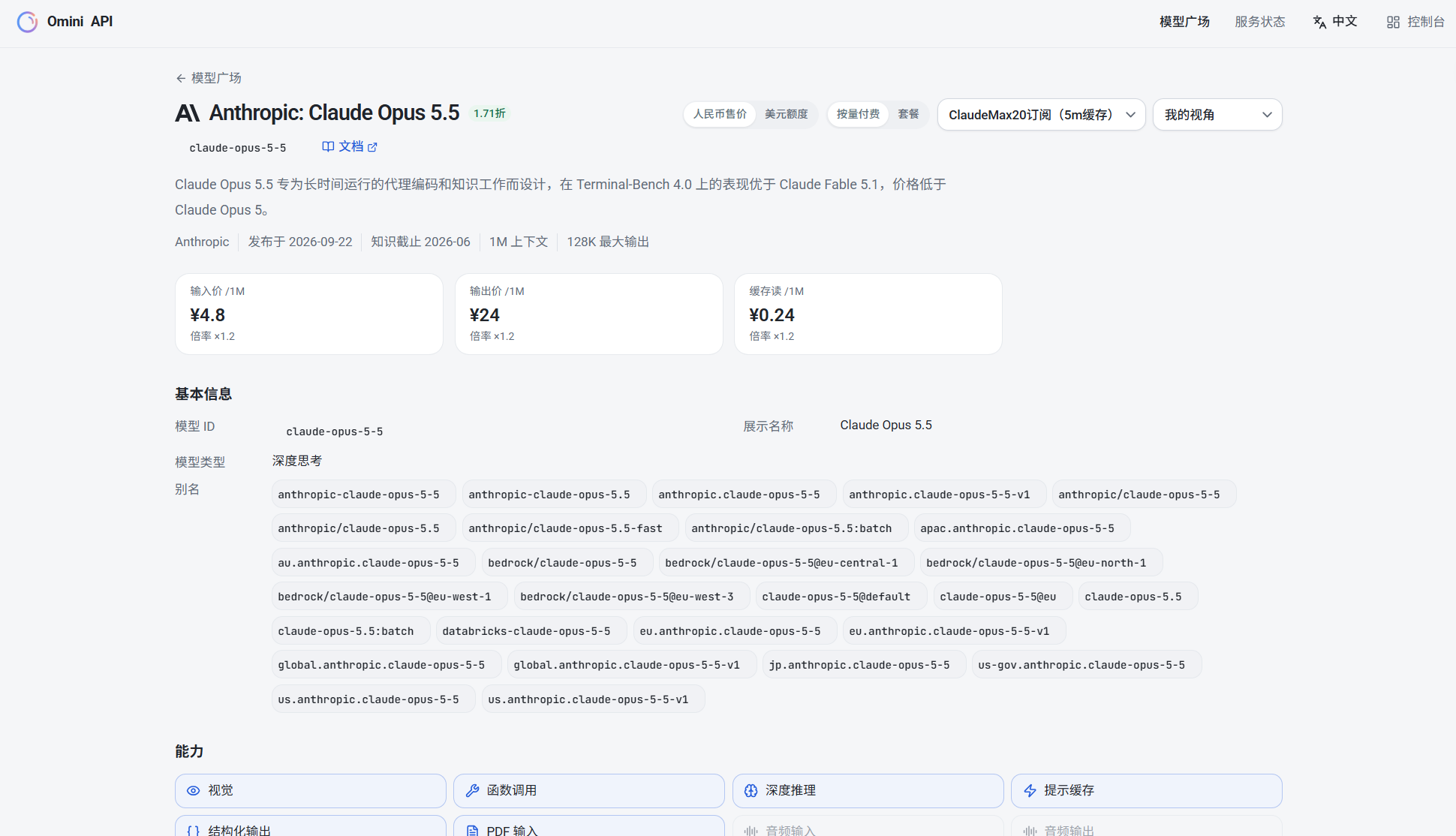Click the 1.71折 discount badge
The image size is (1456, 836).
(489, 113)
